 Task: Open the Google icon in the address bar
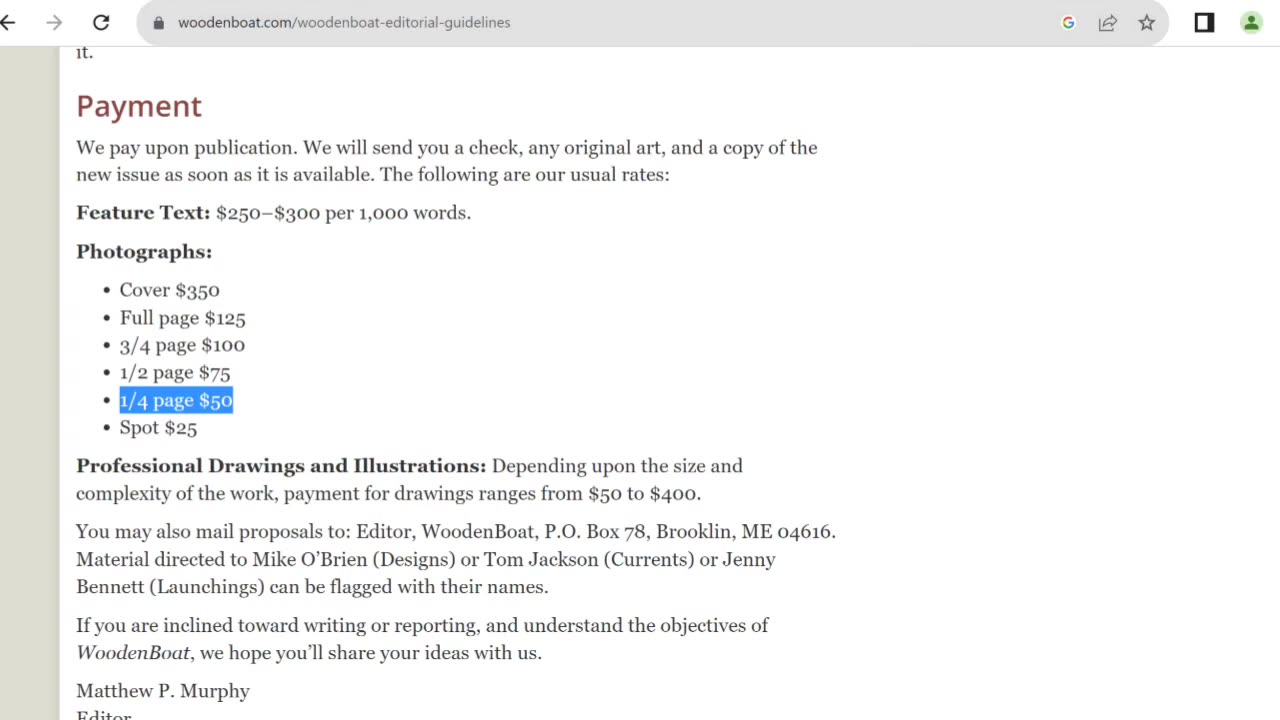[x=1068, y=22]
